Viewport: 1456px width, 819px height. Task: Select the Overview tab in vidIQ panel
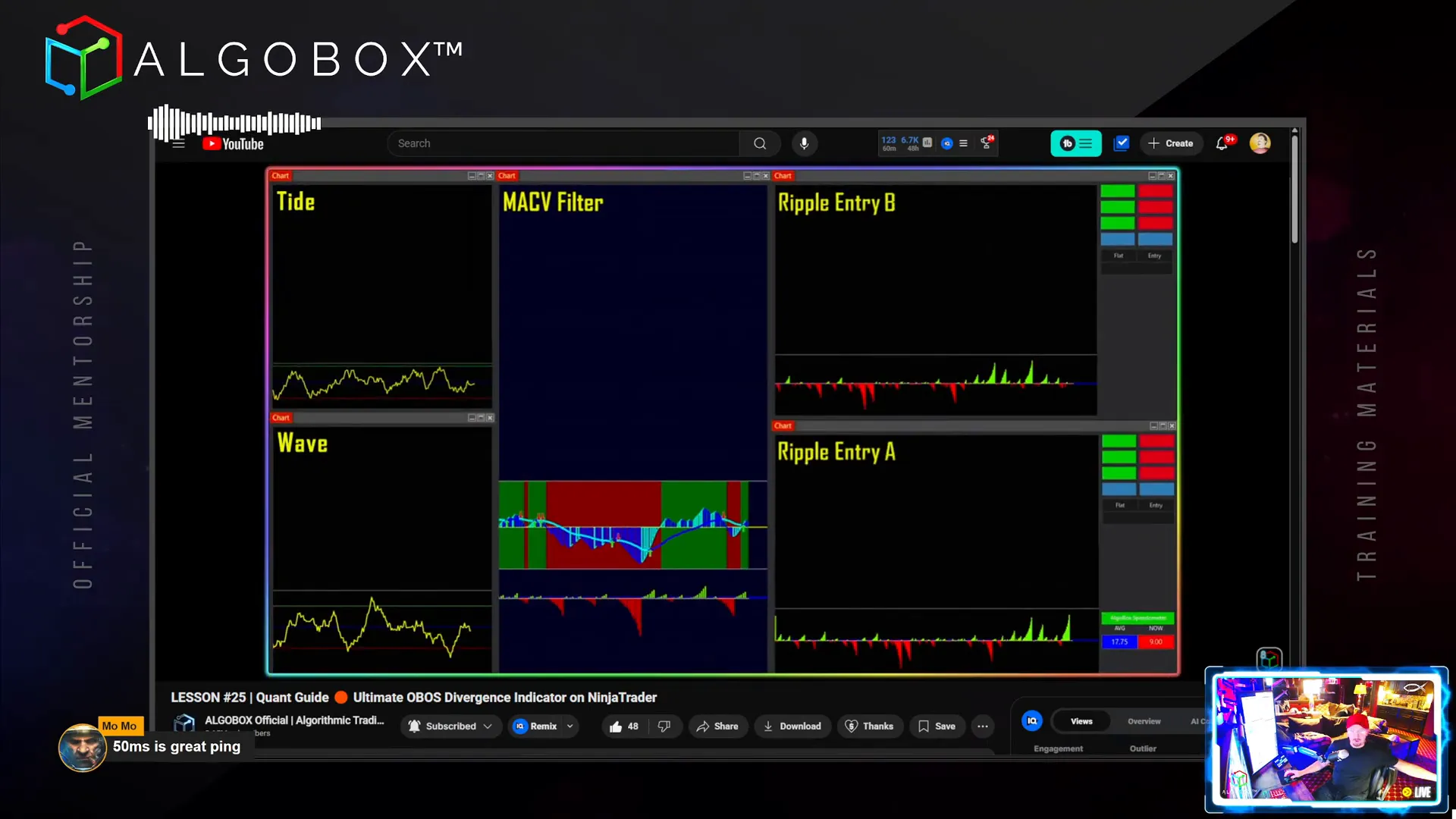[x=1144, y=721]
